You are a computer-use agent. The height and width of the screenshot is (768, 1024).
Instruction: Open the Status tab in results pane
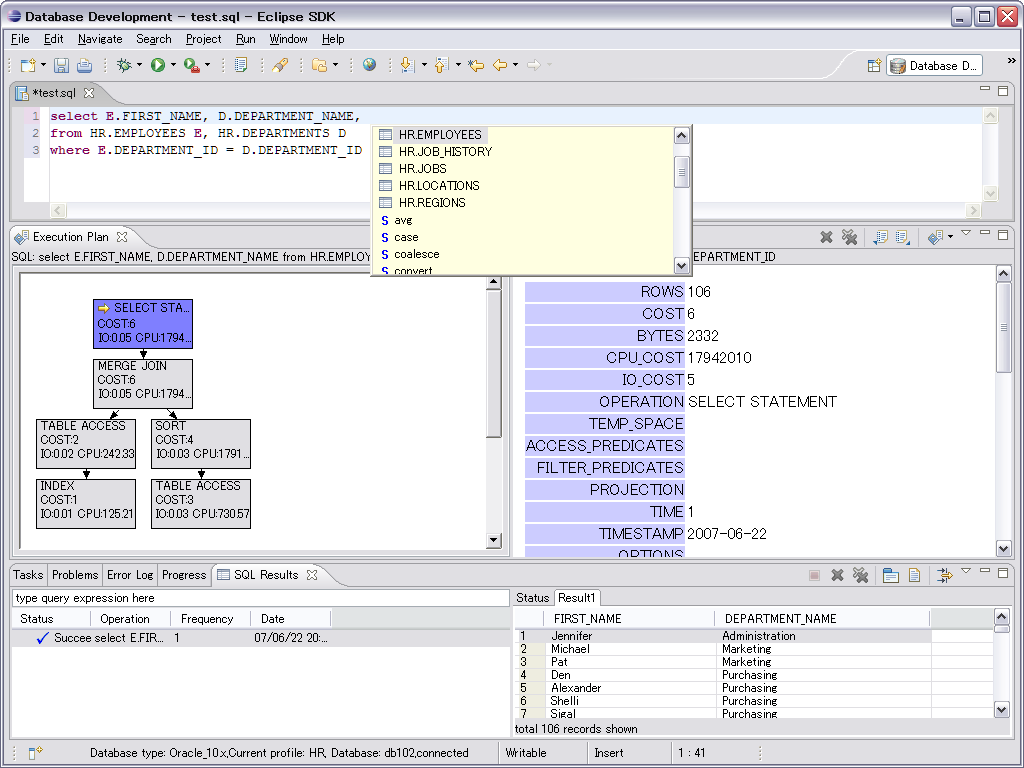[532, 598]
